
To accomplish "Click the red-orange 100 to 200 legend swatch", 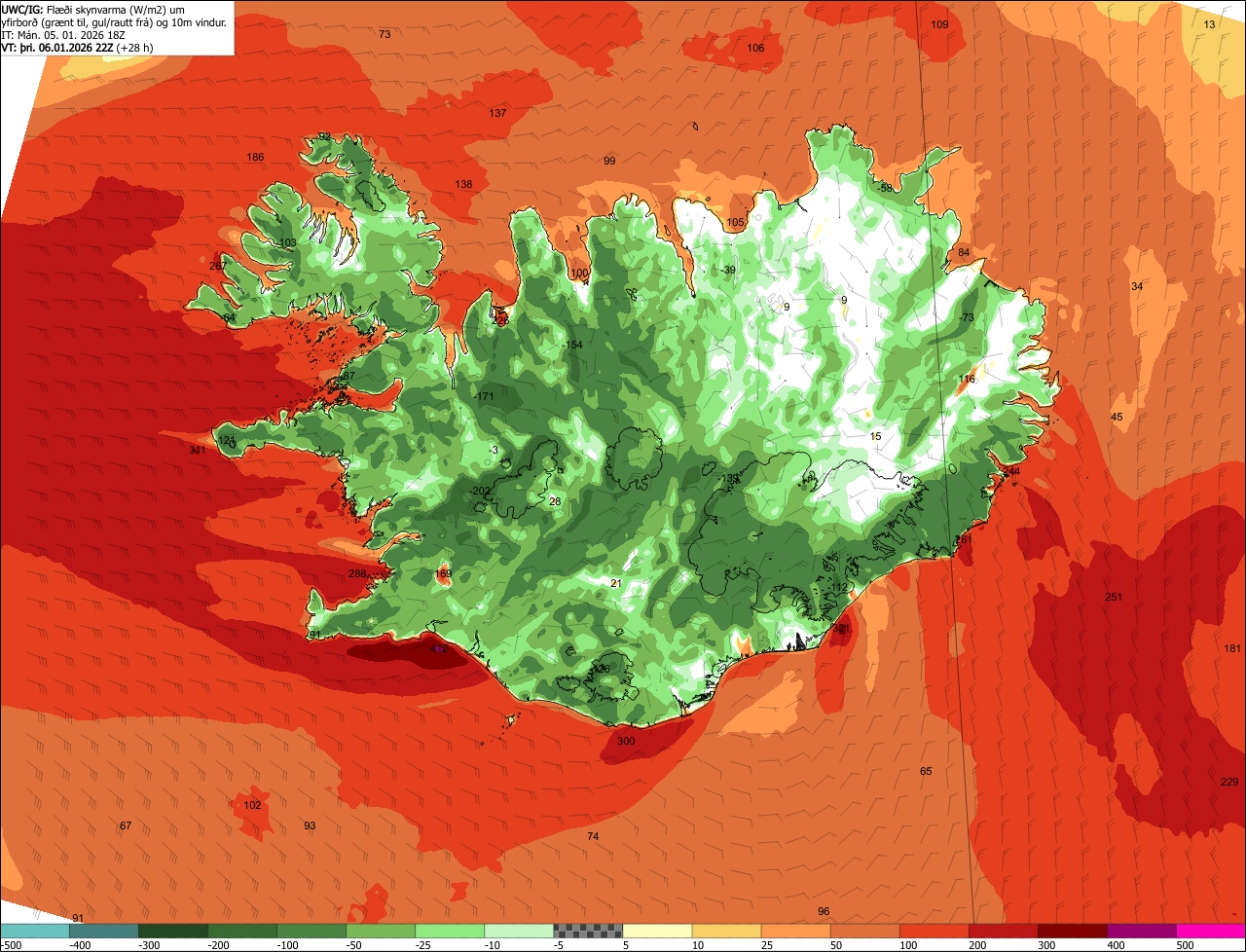I will 933,931.
